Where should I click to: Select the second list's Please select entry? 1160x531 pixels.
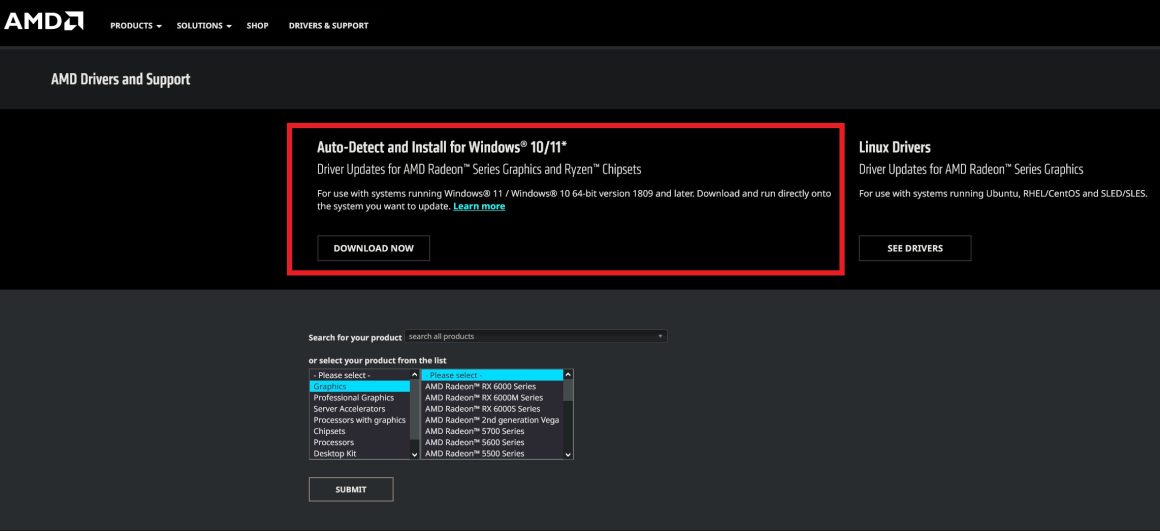492,376
